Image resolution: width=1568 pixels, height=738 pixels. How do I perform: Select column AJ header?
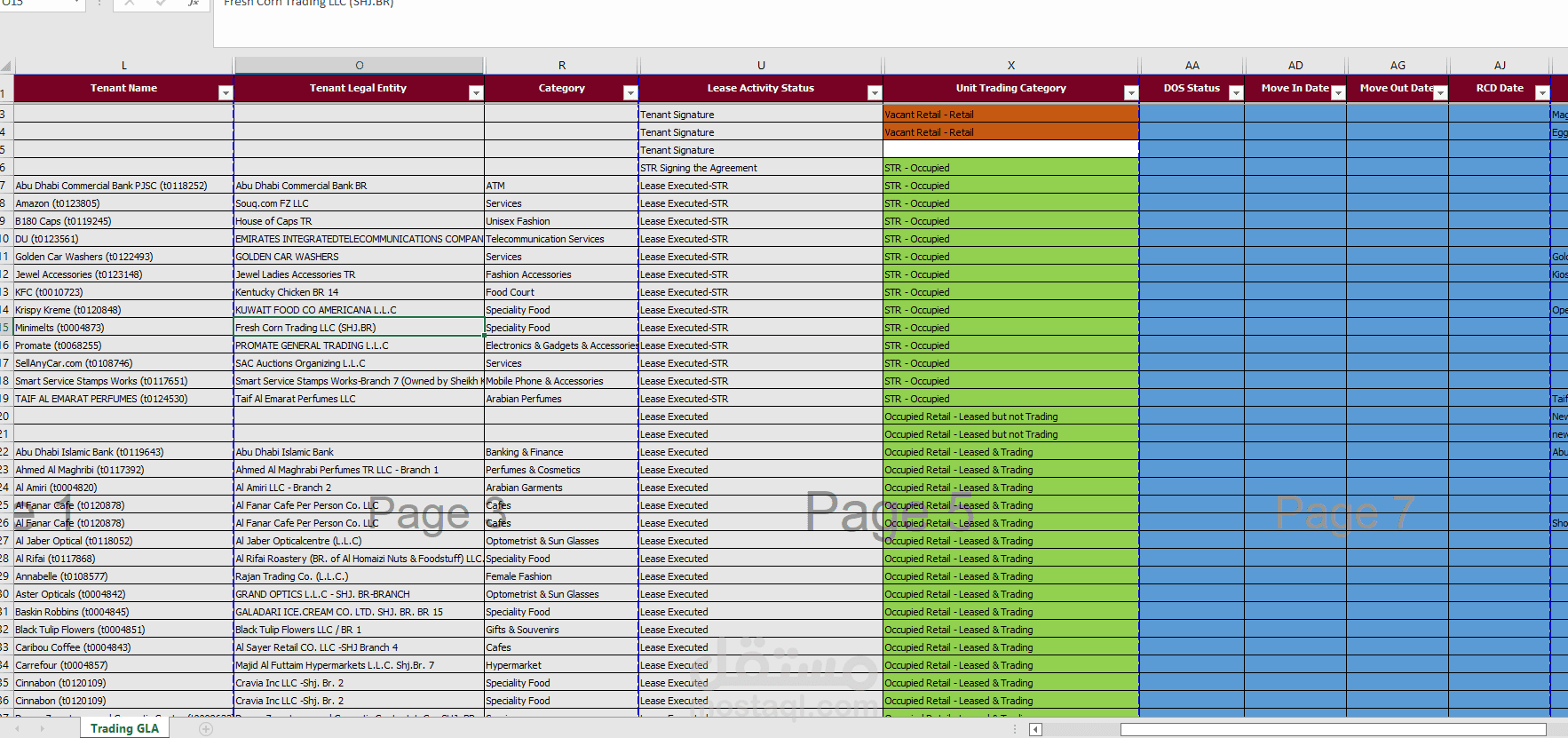1500,66
